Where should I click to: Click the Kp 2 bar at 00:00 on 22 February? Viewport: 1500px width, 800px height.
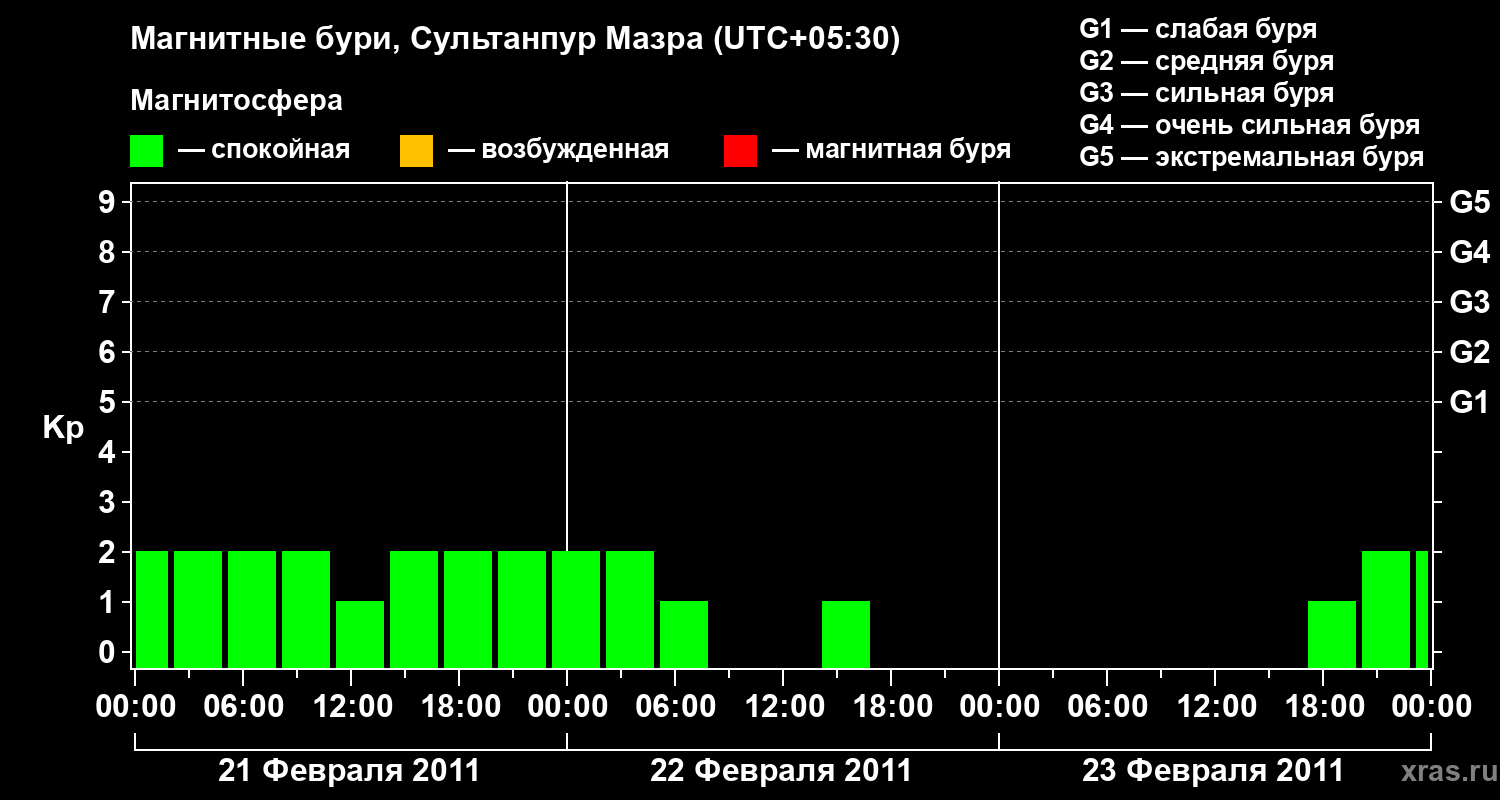pyautogui.click(x=576, y=609)
